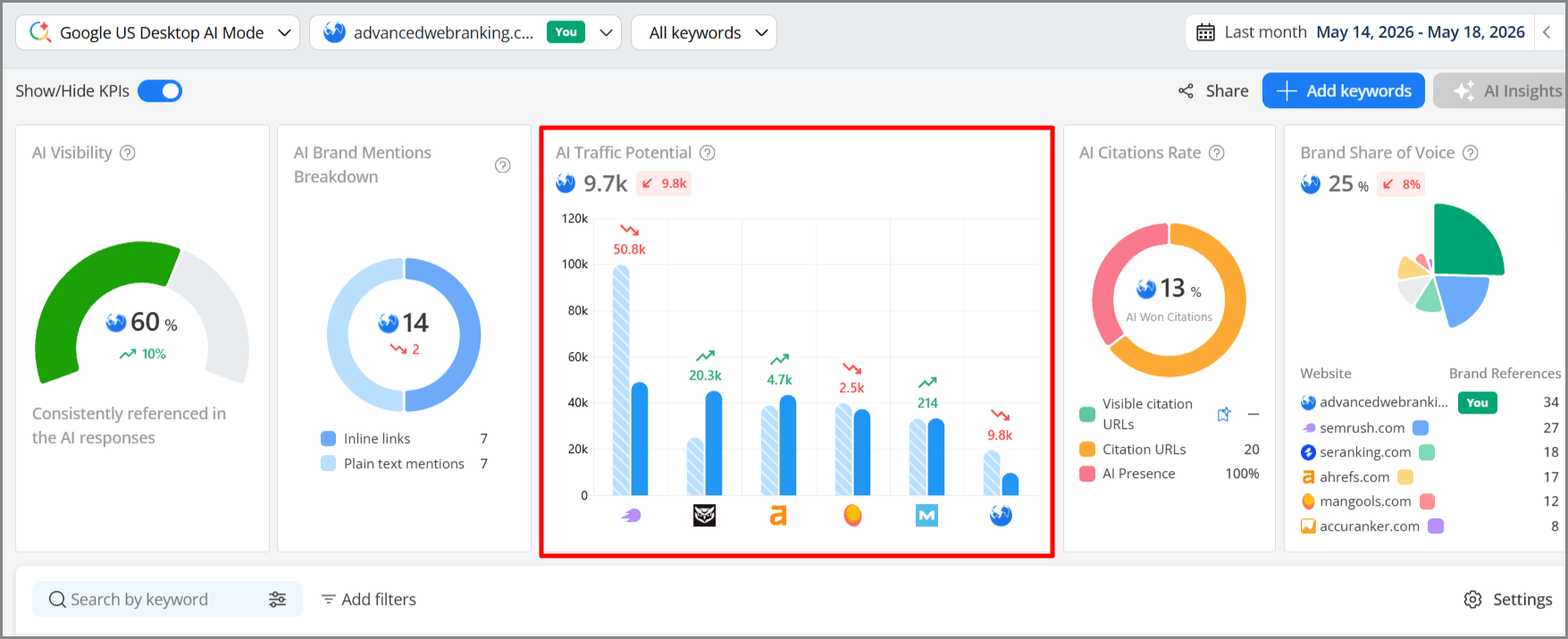The image size is (1568, 639).
Task: Open the help icon next to AI Citations Rate
Action: [1217, 153]
